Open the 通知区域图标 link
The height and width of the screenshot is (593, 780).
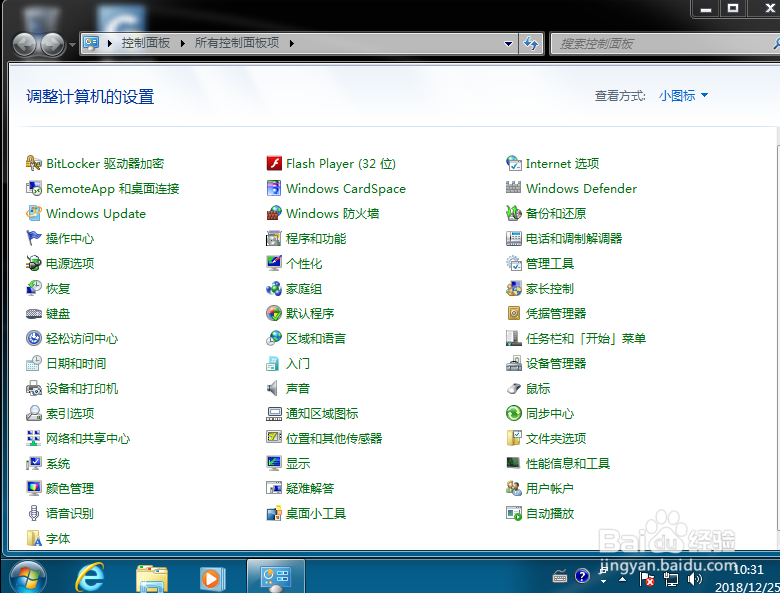pyautogui.click(x=322, y=414)
